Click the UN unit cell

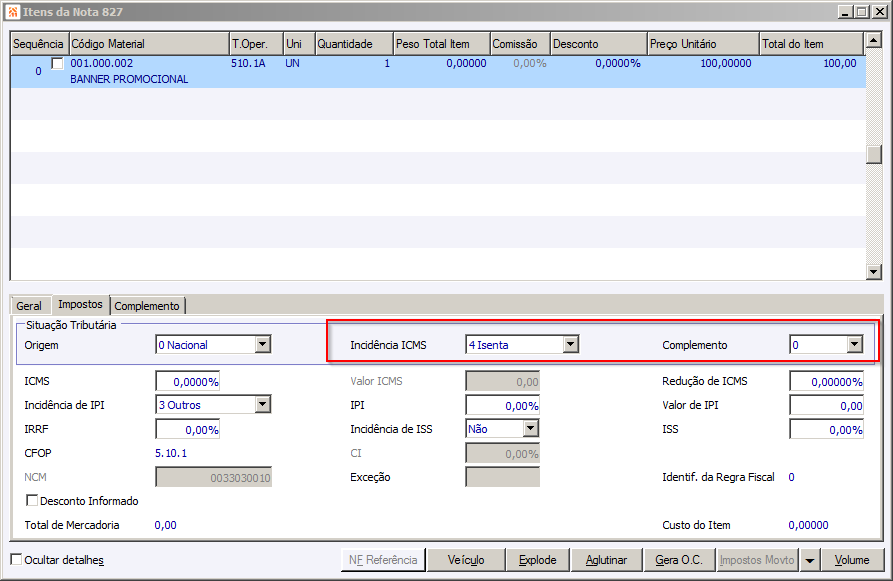292,63
